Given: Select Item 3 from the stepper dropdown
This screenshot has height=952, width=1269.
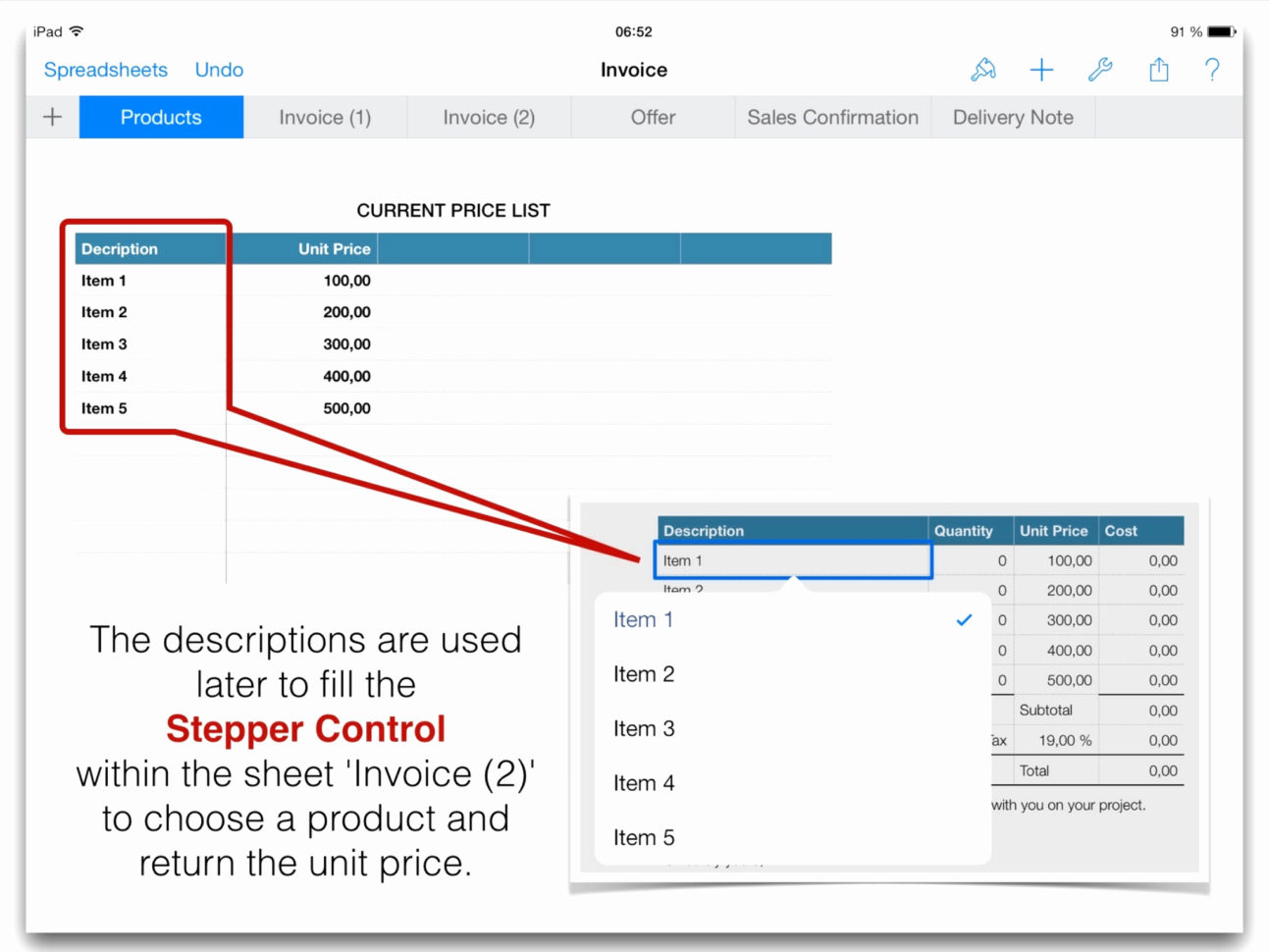Looking at the screenshot, I should 643,728.
